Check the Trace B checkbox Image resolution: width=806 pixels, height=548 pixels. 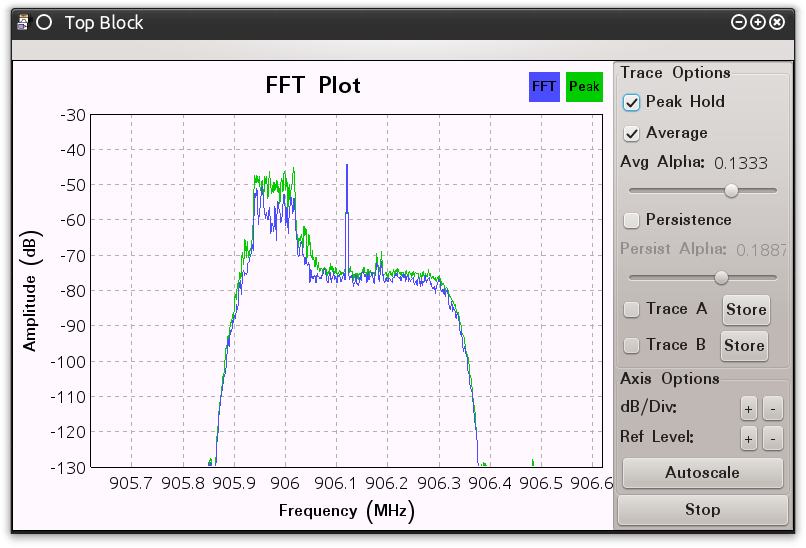pos(631,345)
